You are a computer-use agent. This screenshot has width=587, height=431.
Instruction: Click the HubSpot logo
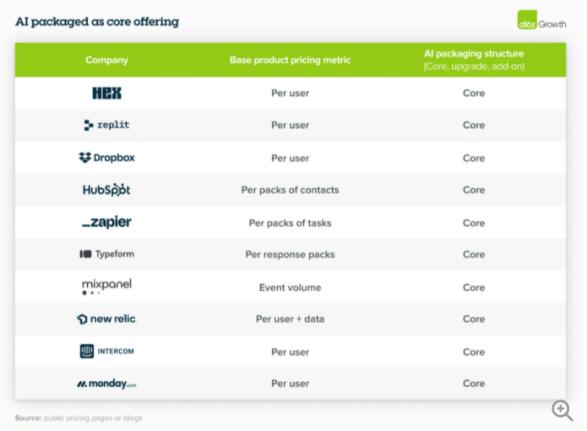[x=107, y=190]
